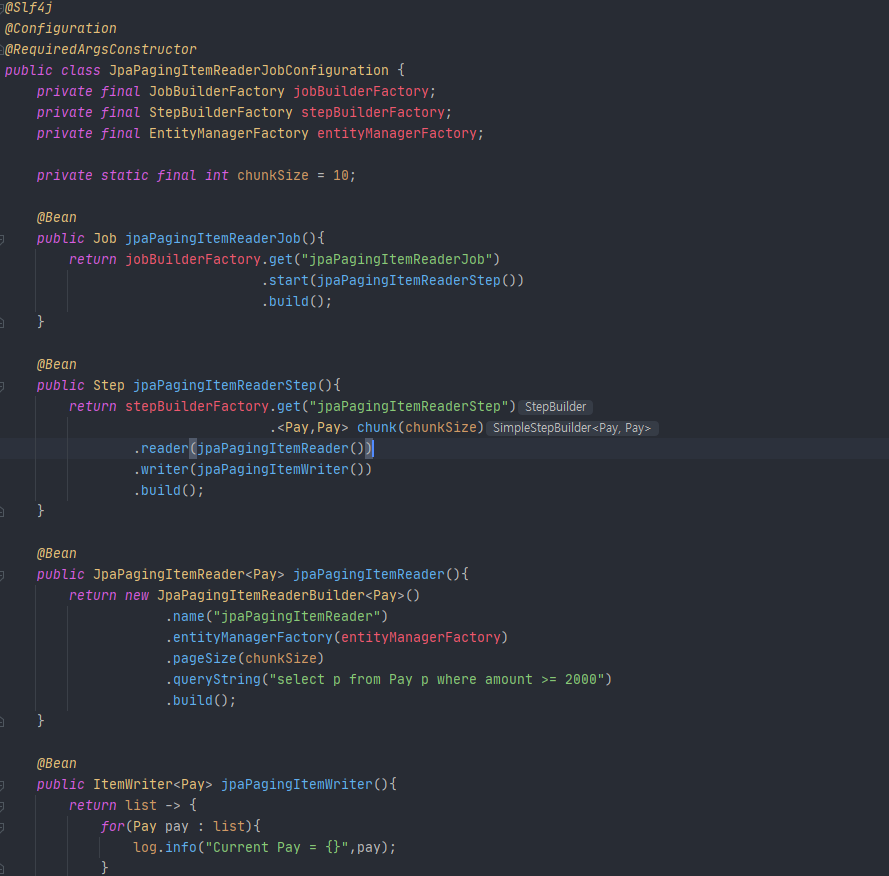Click the string "jpaPagingItemReaderJob"

pyautogui.click(x=397, y=259)
